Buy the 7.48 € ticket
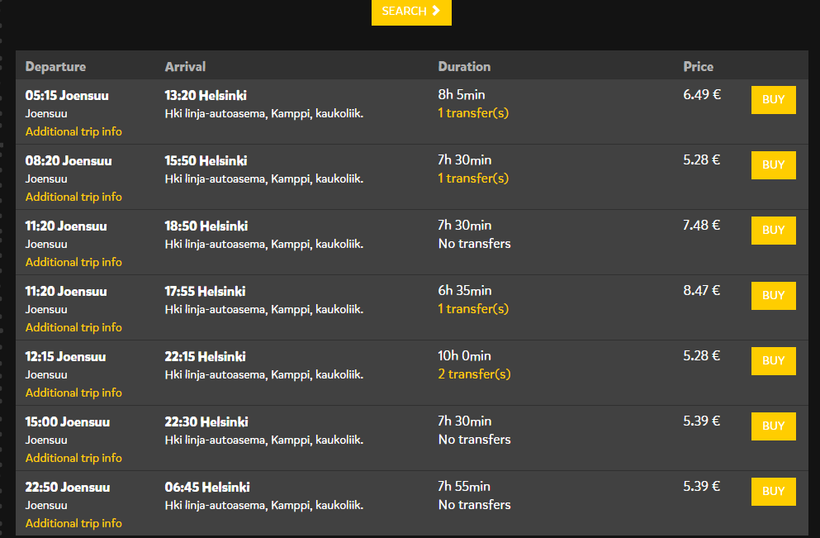 pos(773,230)
